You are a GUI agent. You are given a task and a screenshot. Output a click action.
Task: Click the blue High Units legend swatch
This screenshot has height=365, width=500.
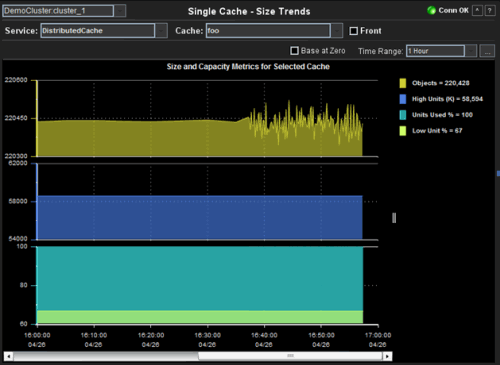(403, 99)
